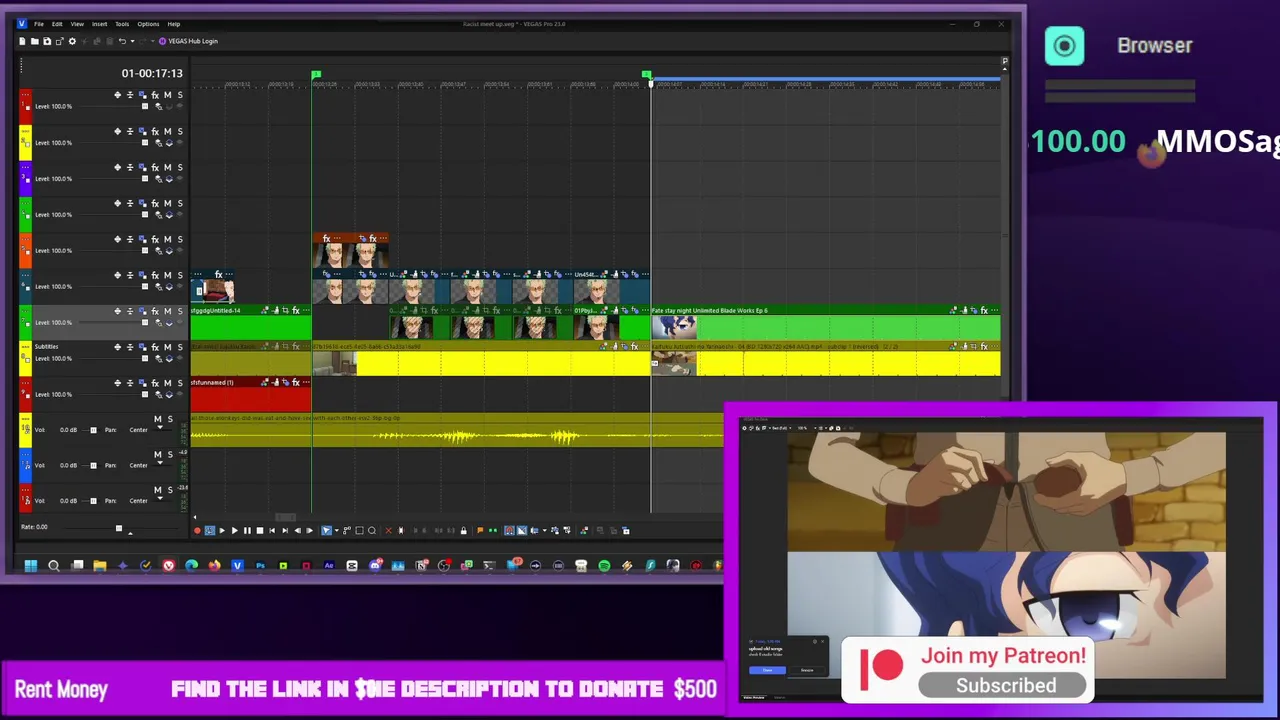This screenshot has width=1280, height=720.
Task: Open compositing mode on video track 6
Action: click(x=159, y=286)
